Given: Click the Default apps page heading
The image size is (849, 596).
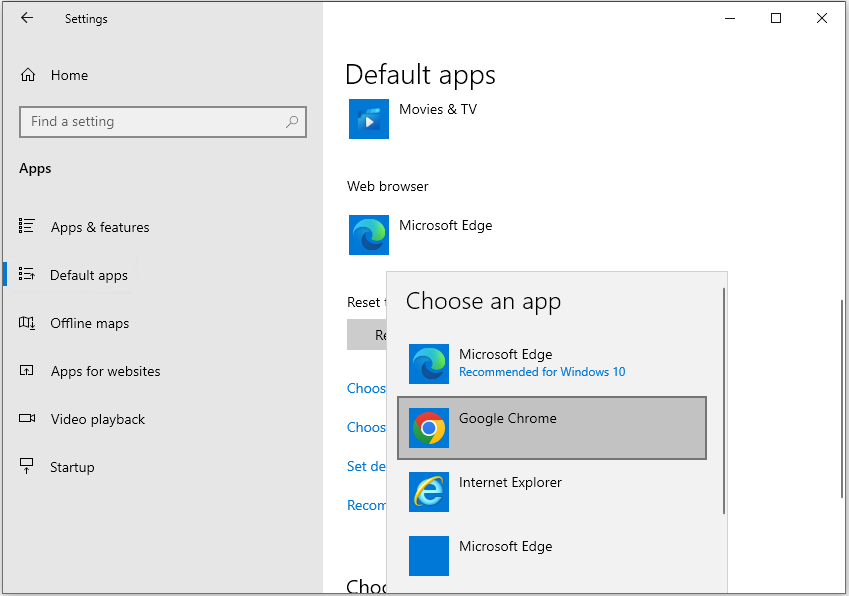Looking at the screenshot, I should [420, 75].
